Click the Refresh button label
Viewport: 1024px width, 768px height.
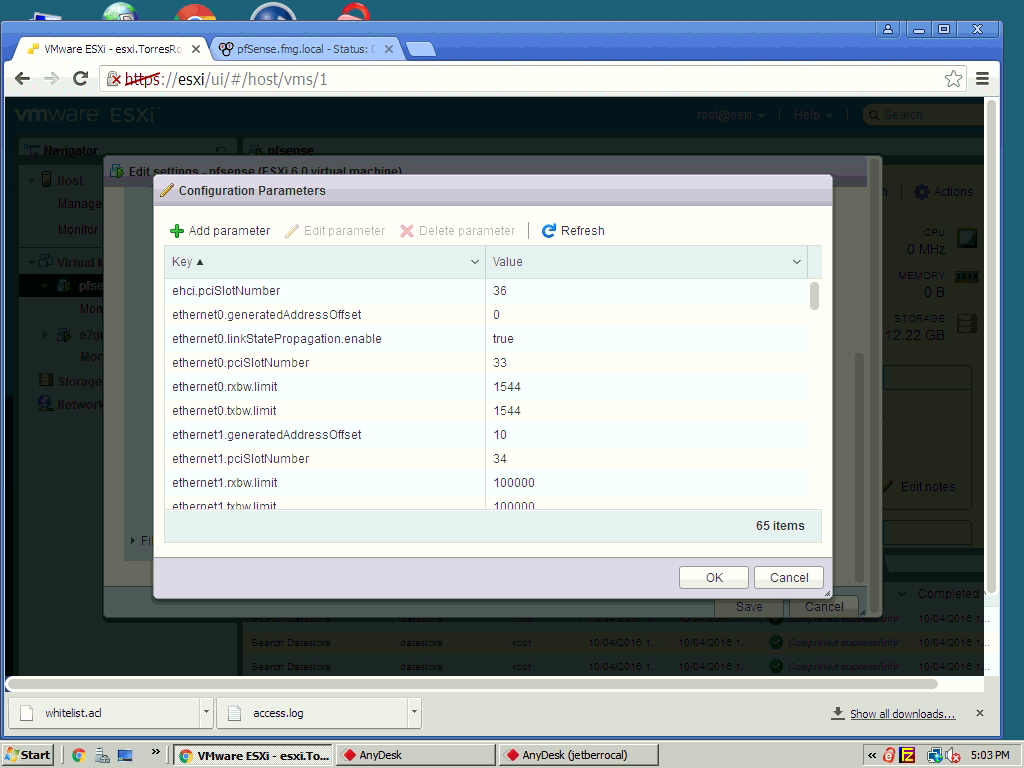click(x=583, y=231)
